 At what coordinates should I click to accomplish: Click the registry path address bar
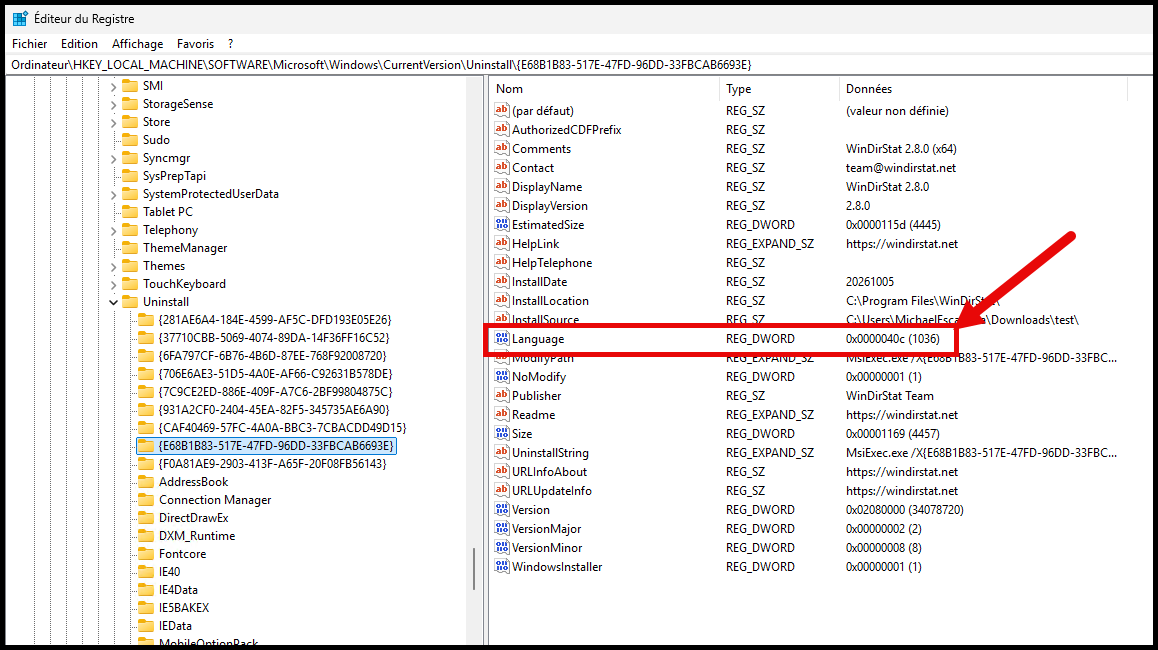pos(579,65)
